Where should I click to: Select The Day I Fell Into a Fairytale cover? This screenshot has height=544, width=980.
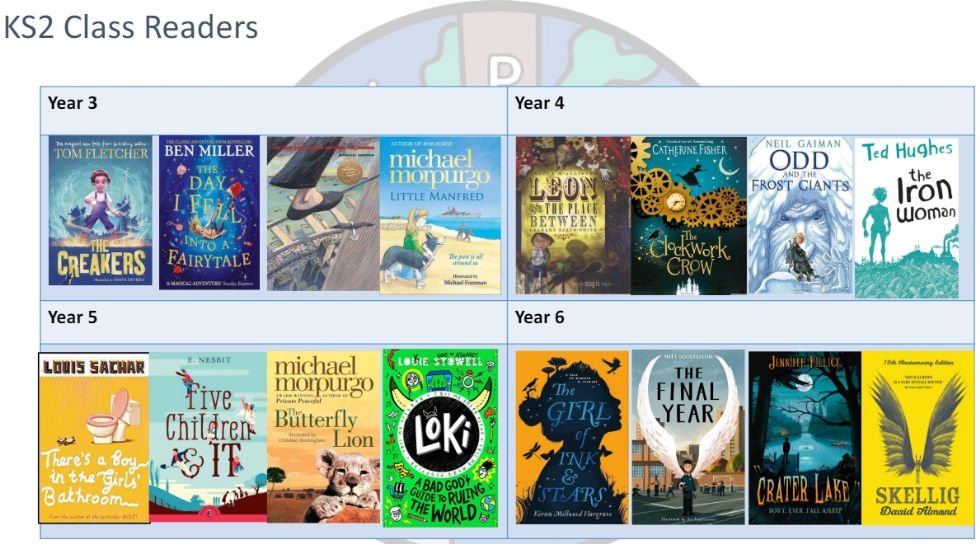coord(209,213)
